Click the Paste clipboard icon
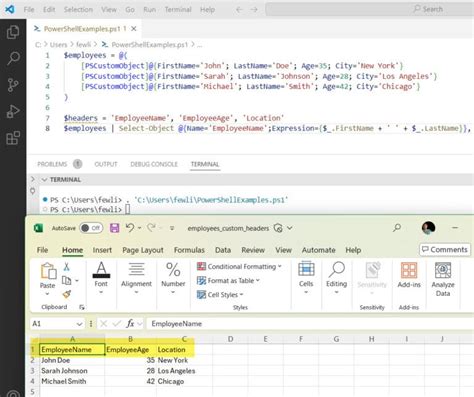Screen dimensions: 474x397 coord(48,271)
